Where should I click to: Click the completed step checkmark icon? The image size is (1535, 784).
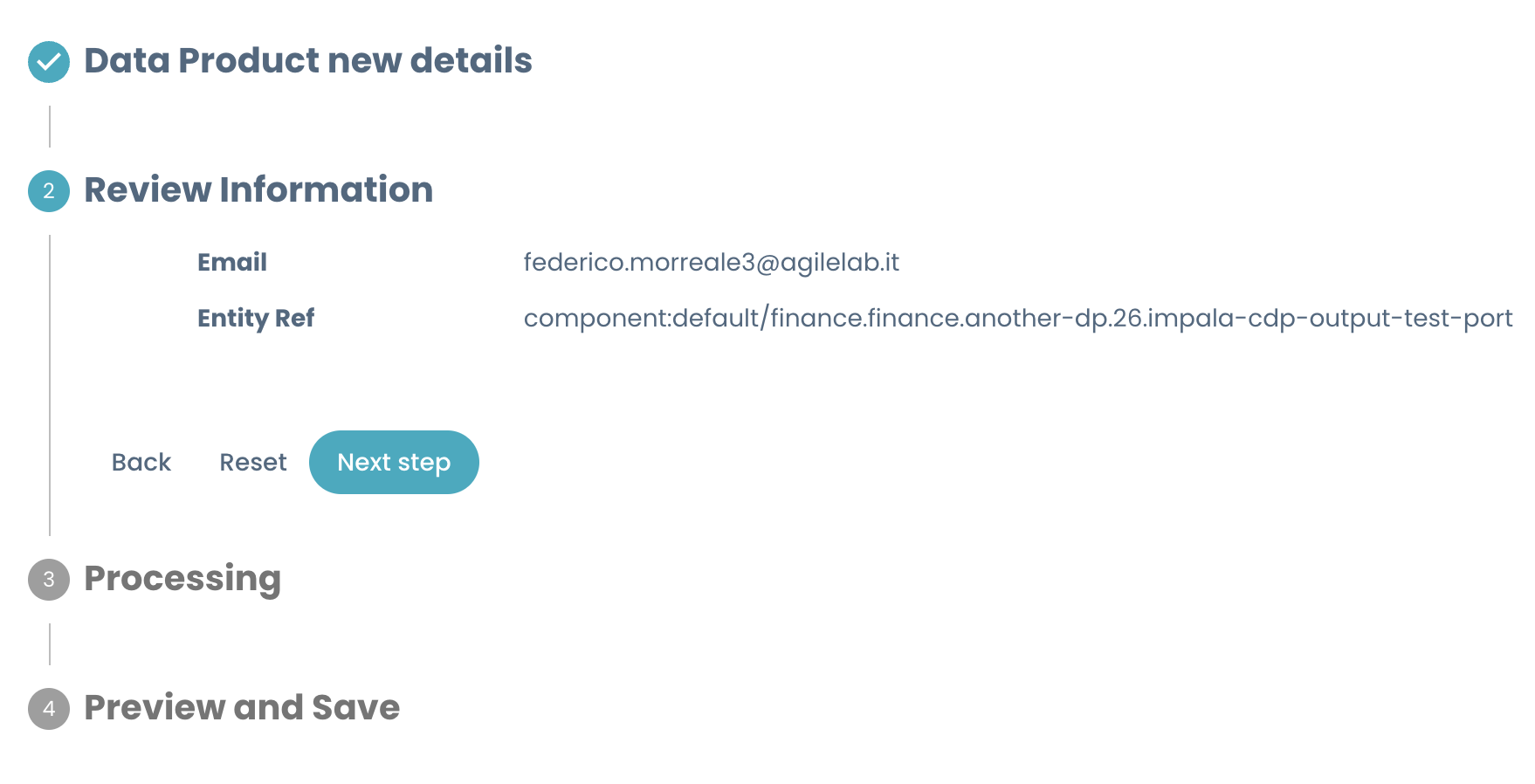pos(49,62)
